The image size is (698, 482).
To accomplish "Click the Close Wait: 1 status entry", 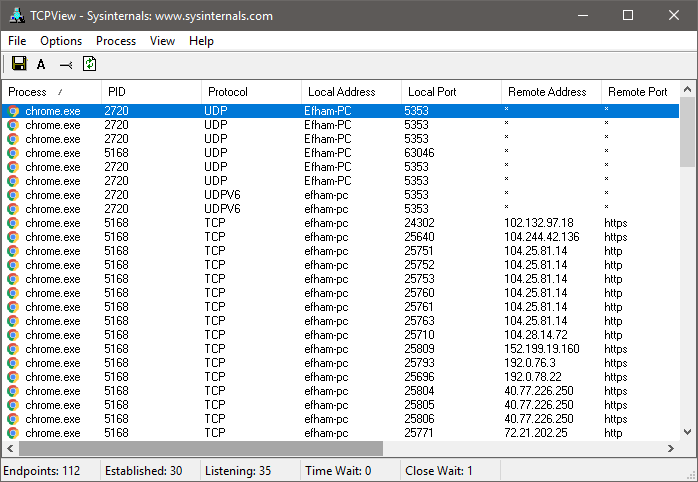I will click(x=438, y=470).
